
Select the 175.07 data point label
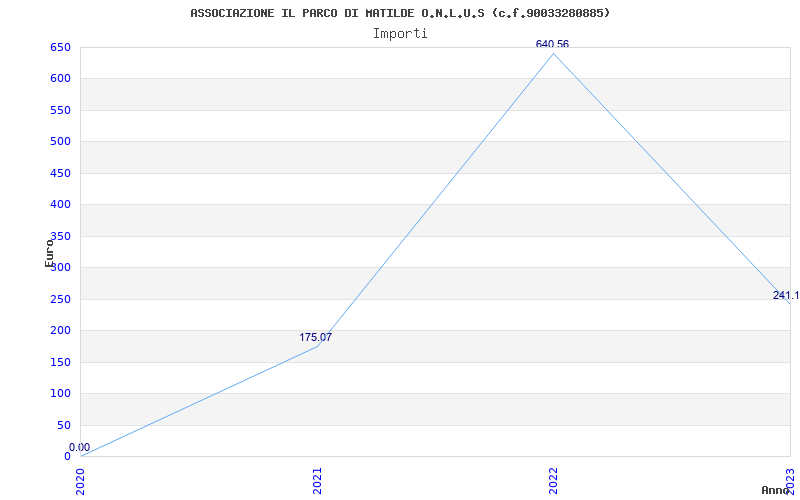pyautogui.click(x=315, y=337)
